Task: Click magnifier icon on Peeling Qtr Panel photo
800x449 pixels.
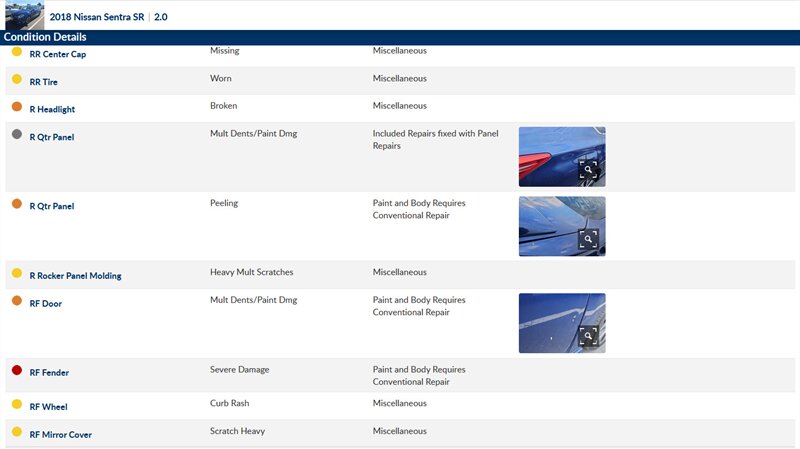Action: [588, 239]
